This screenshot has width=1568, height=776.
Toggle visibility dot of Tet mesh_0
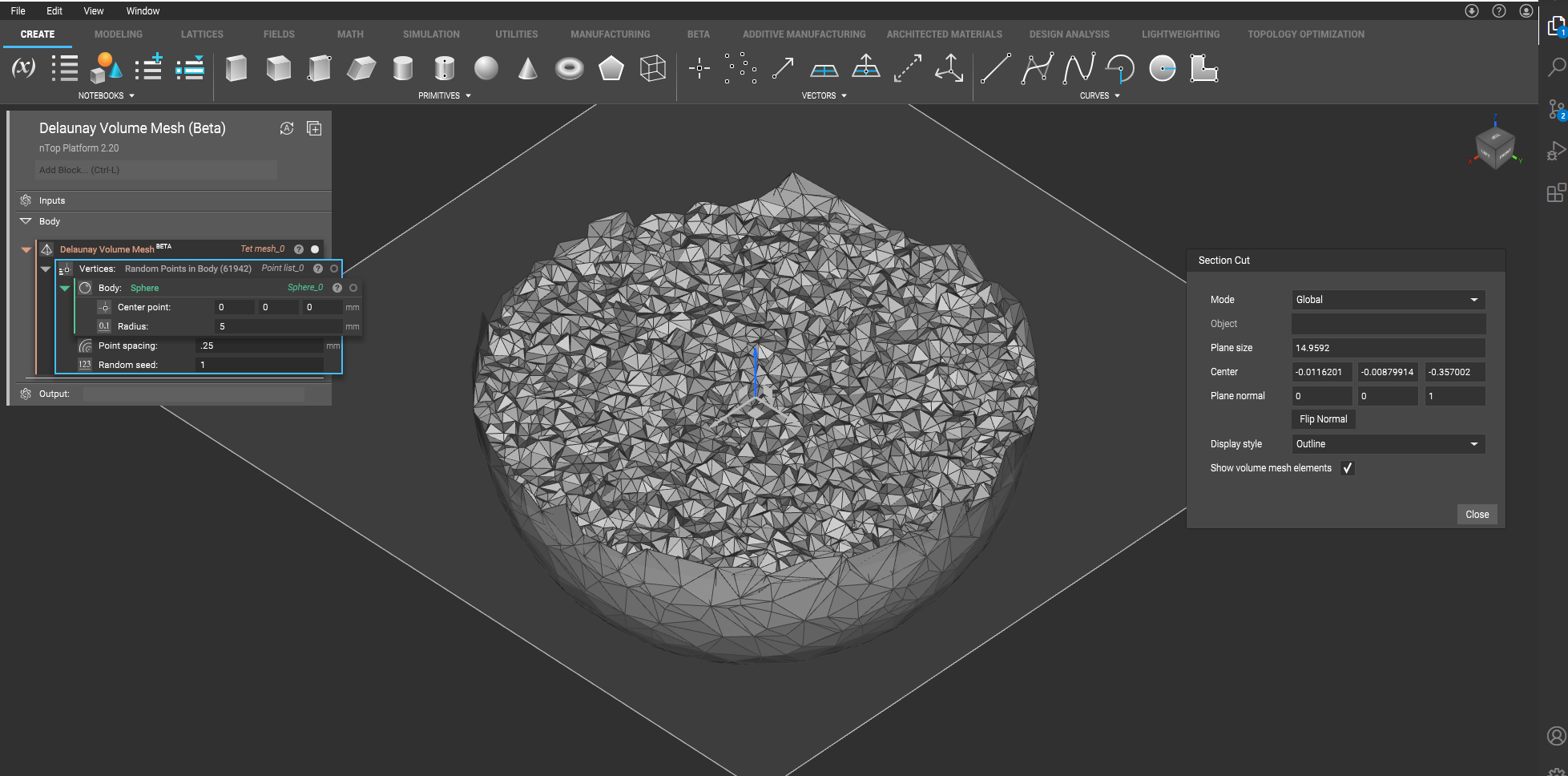pos(315,249)
